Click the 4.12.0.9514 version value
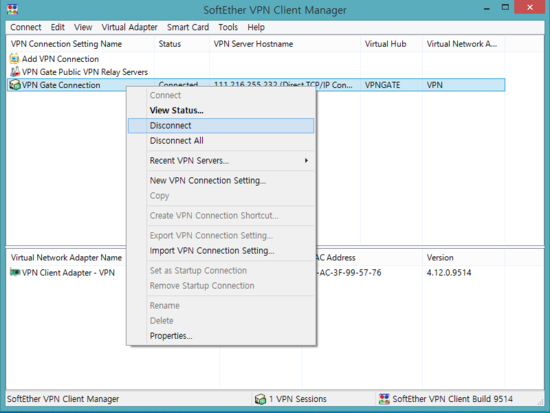 [x=449, y=273]
